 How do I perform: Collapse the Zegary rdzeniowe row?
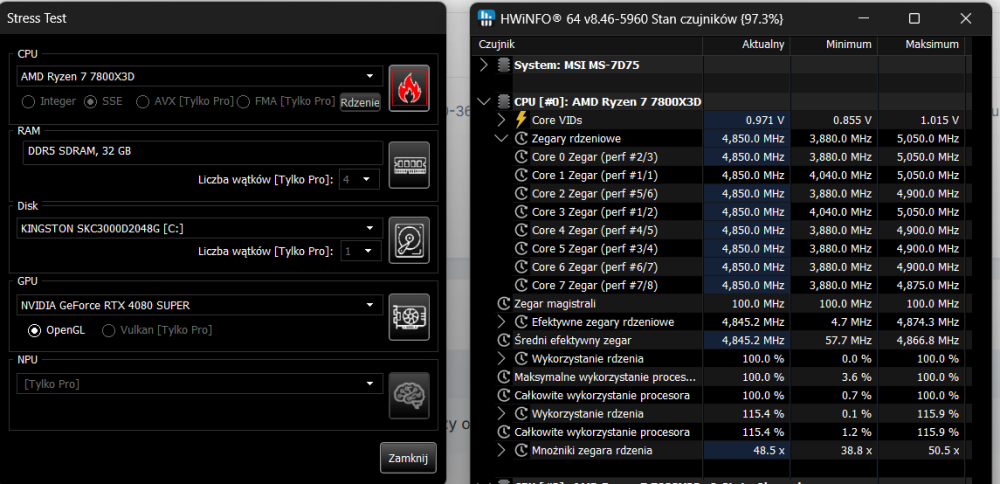(x=501, y=138)
